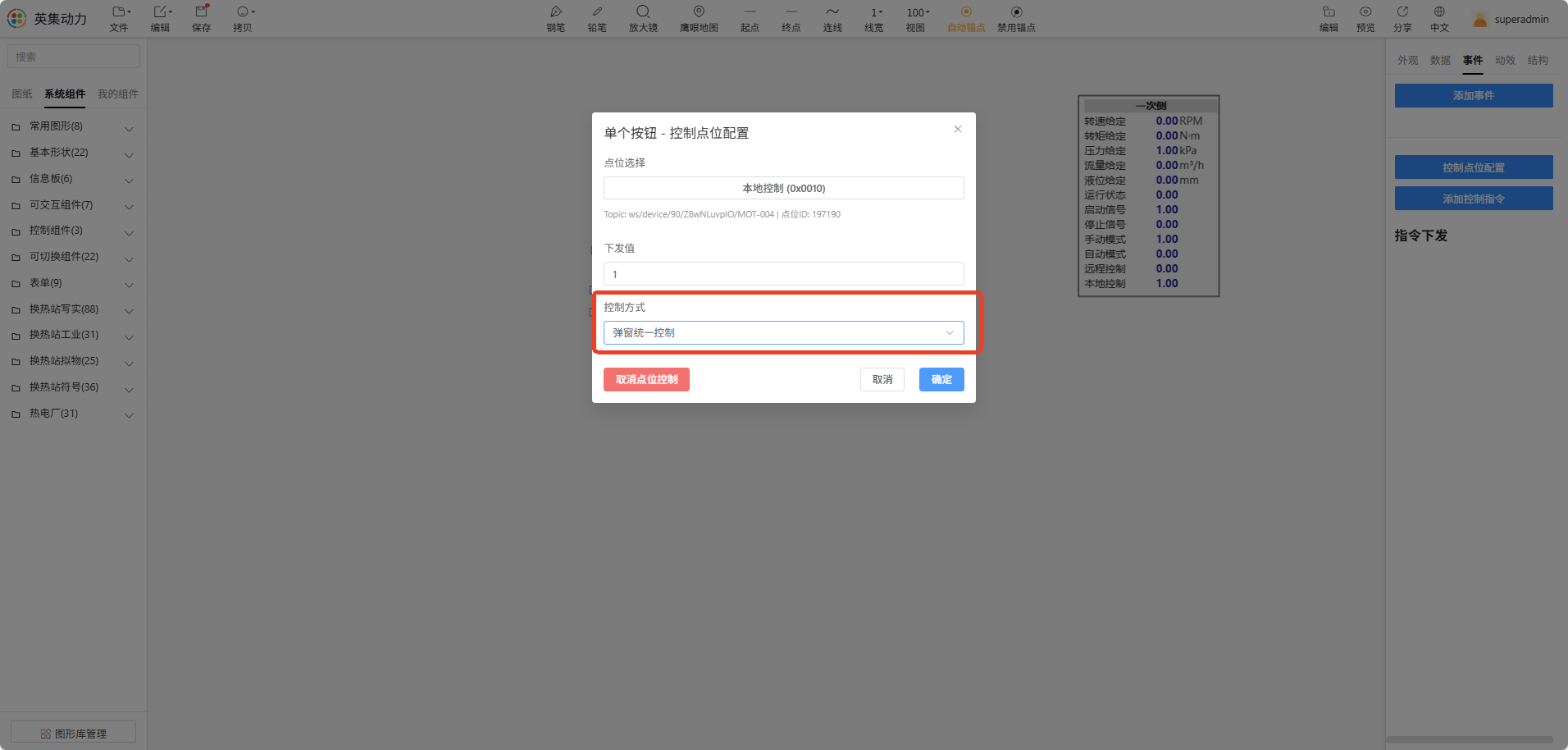Switch to the 结构 properties tab
The width and height of the screenshot is (1568, 750).
pyautogui.click(x=1538, y=60)
